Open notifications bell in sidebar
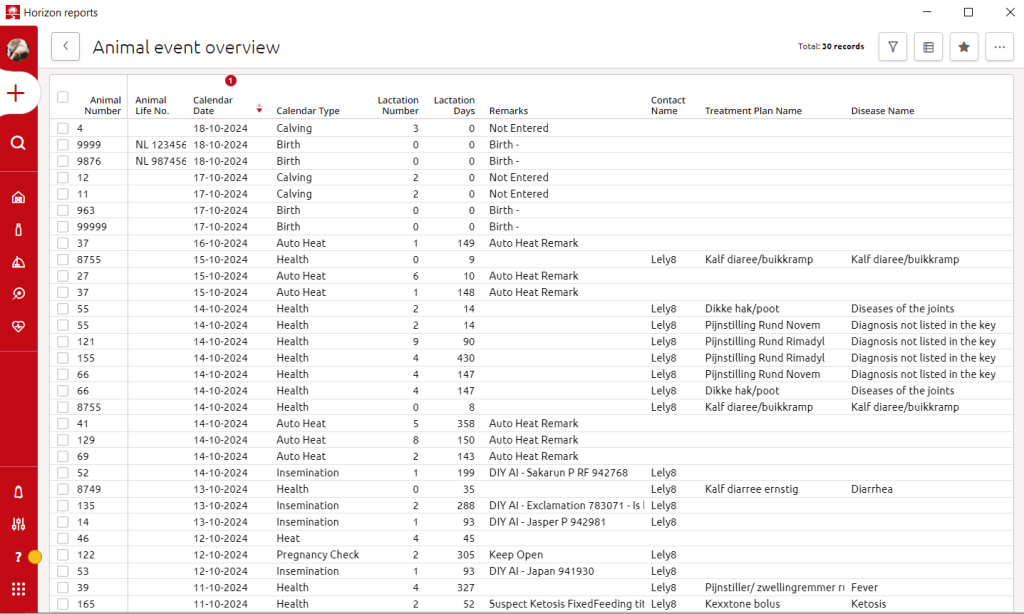This screenshot has width=1024, height=614. [x=18, y=493]
